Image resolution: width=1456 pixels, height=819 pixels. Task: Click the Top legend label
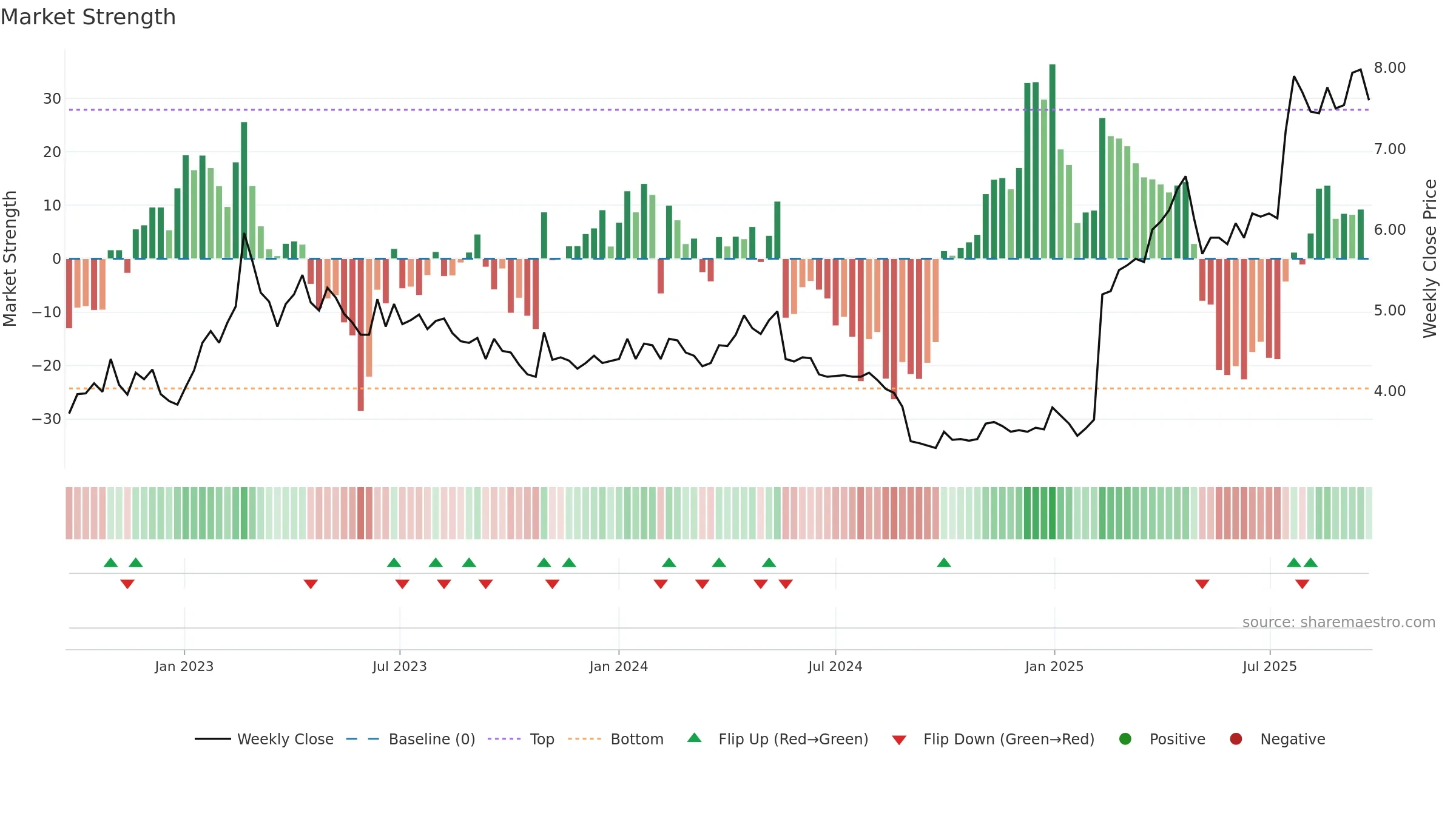click(x=542, y=739)
